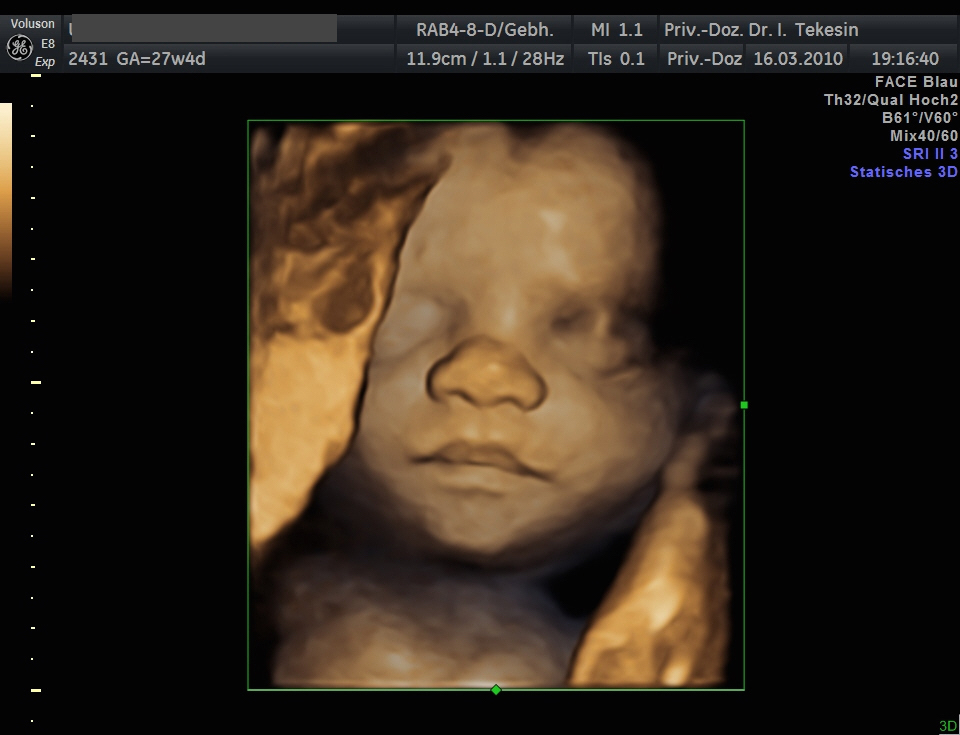The image size is (960, 735).
Task: Click the 11.9cm / 1.1 / 28Hz depth info
Action: (485, 59)
